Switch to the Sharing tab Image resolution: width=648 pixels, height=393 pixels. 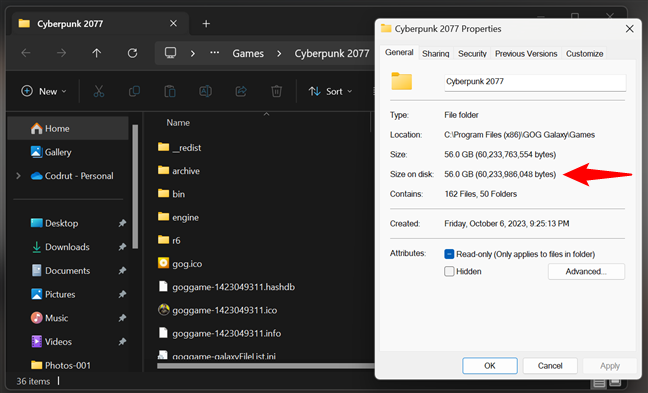[436, 54]
